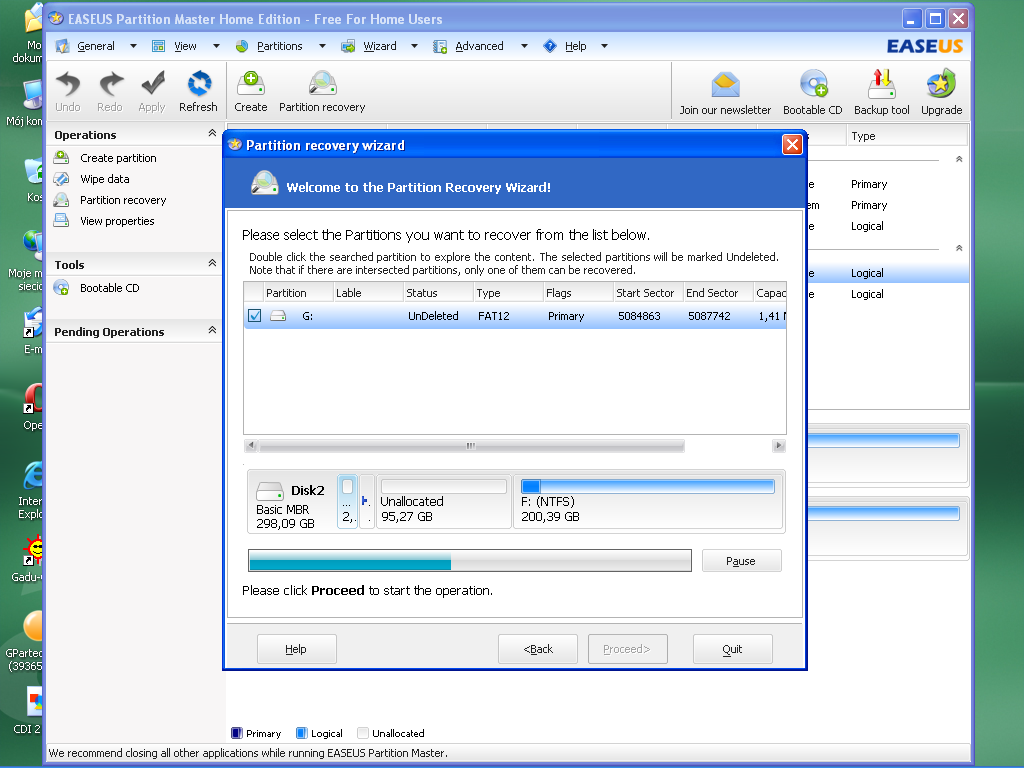The height and width of the screenshot is (768, 1024).
Task: Expand the Advanced menu dropdown arrow
Action: [524, 46]
